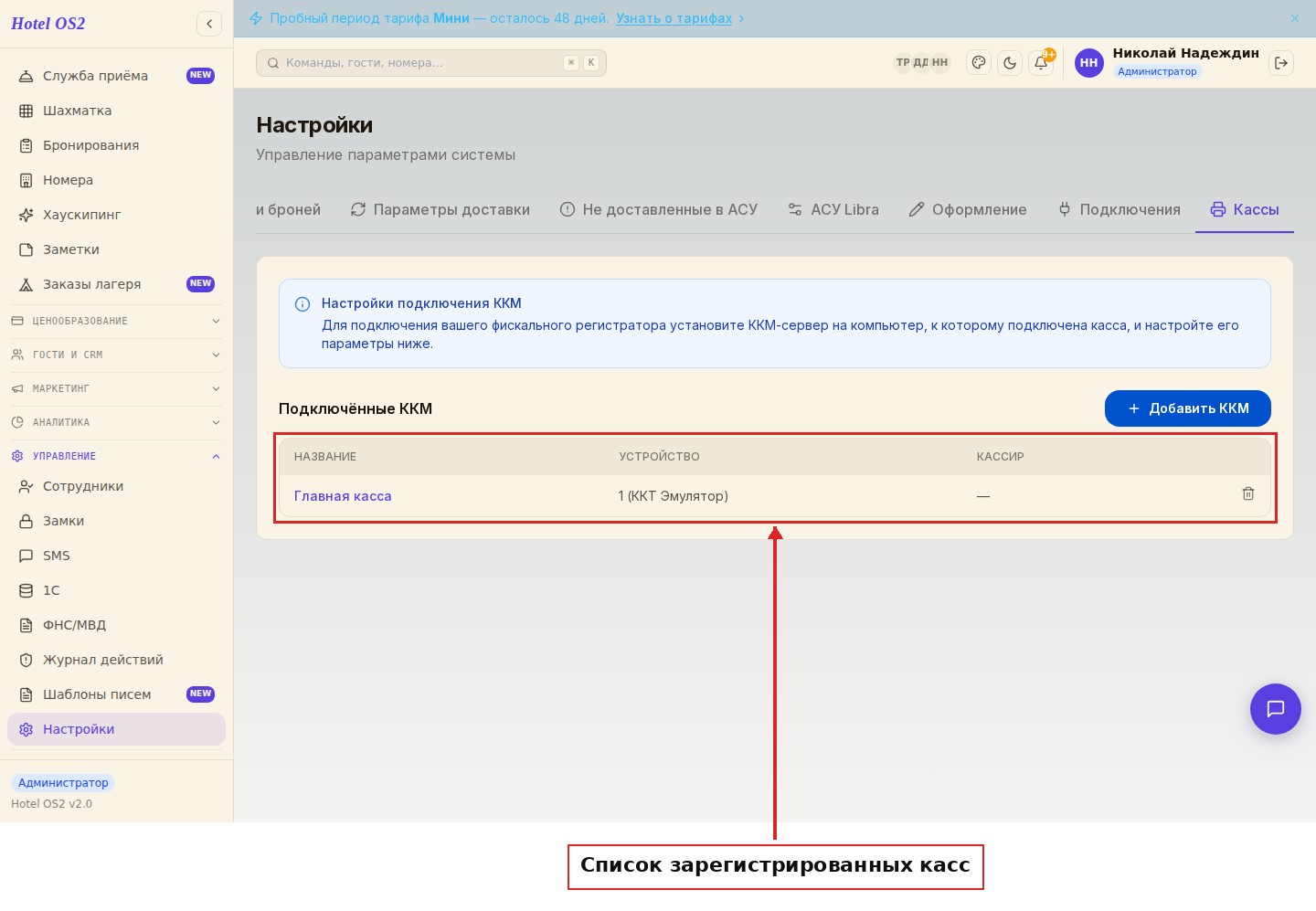This screenshot has width=1316, height=911.
Task: Open Главная касса link
Action: (343, 496)
